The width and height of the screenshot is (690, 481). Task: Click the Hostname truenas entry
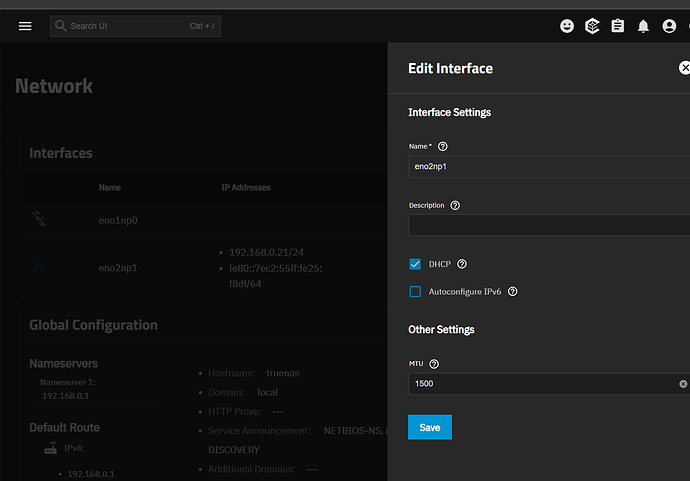coord(253,373)
